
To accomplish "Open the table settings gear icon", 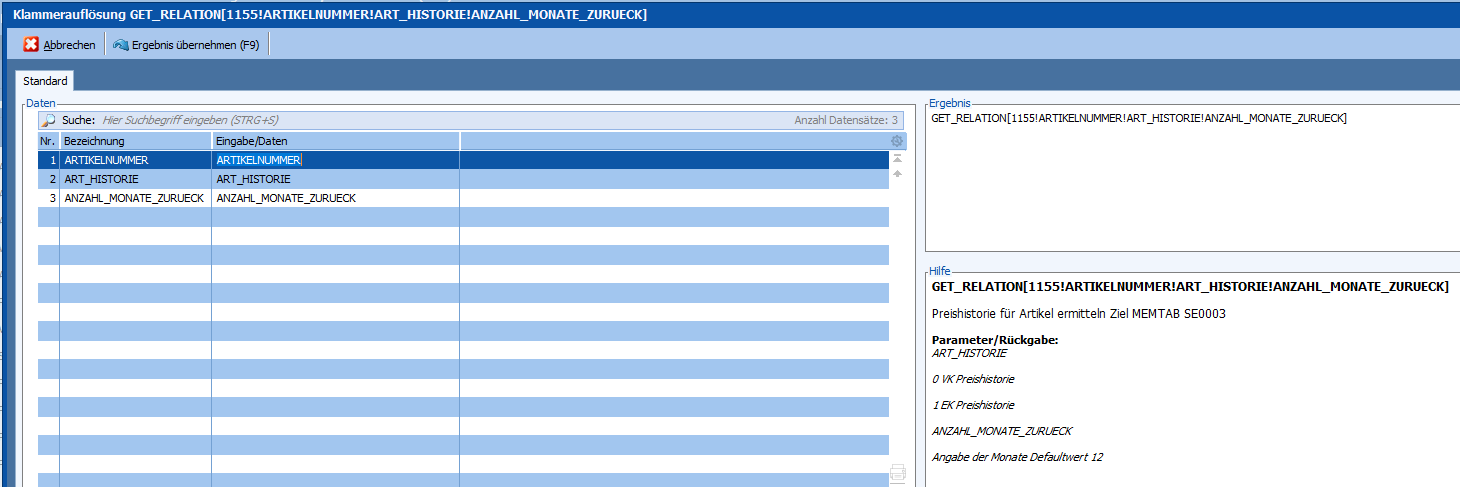I will [897, 141].
